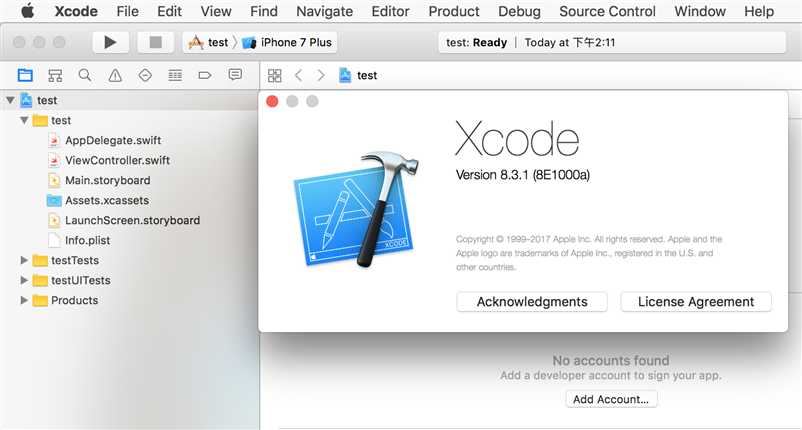Choose the test scheme in toolbar
The image size is (802, 430).
[208, 42]
